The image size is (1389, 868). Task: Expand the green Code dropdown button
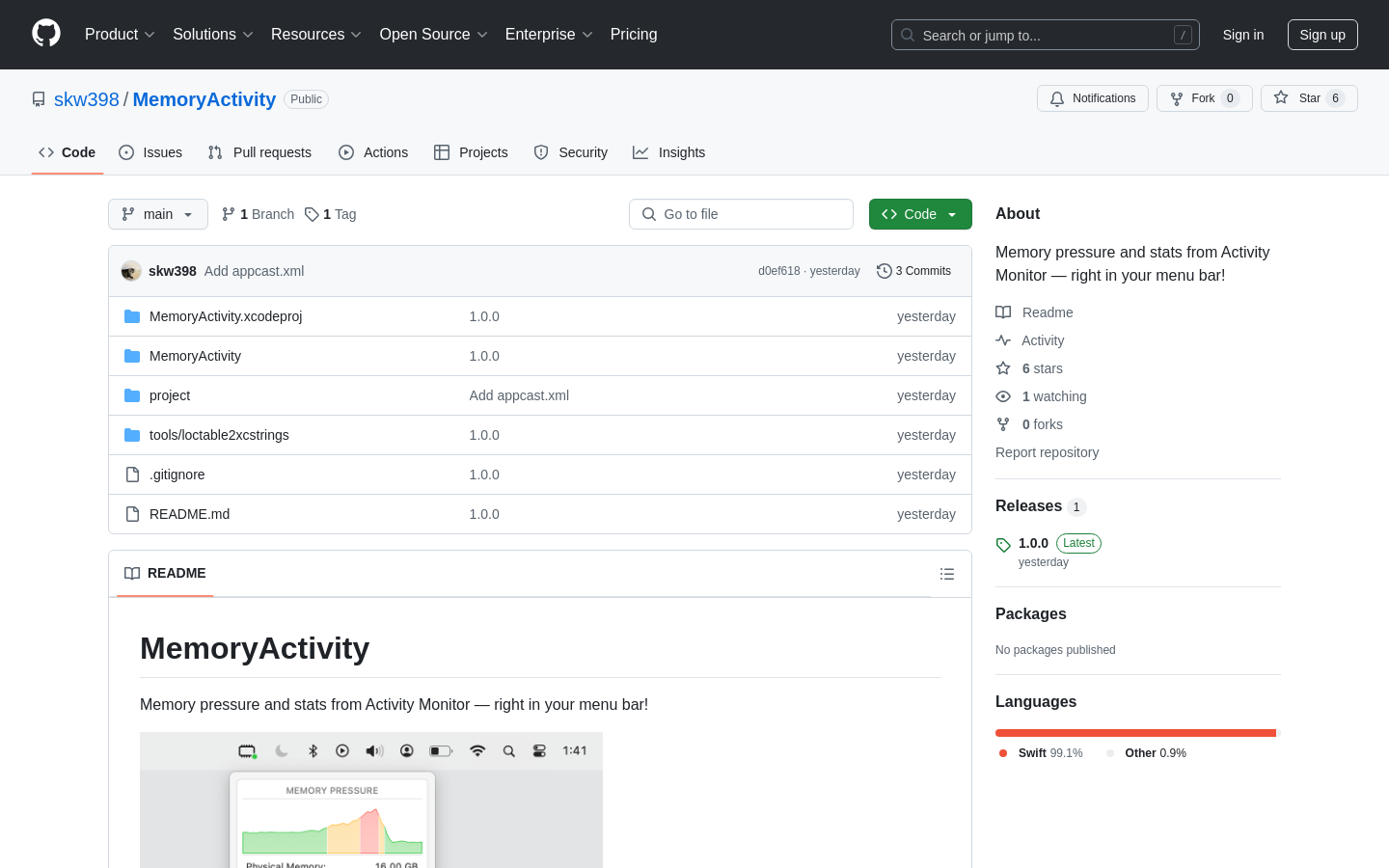click(x=920, y=214)
